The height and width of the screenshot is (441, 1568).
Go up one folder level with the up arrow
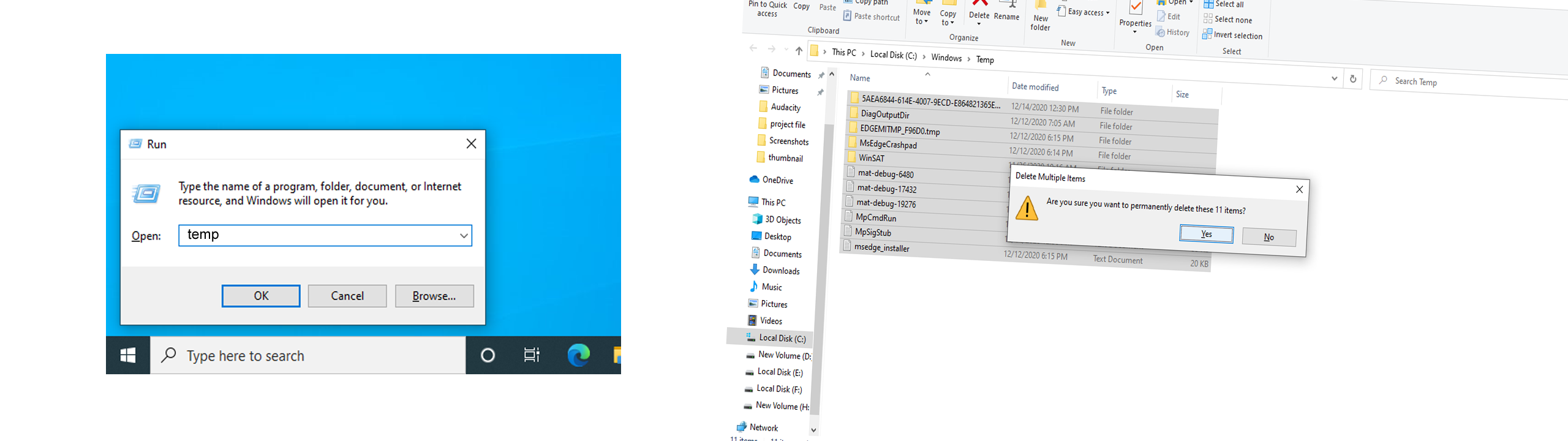click(799, 51)
